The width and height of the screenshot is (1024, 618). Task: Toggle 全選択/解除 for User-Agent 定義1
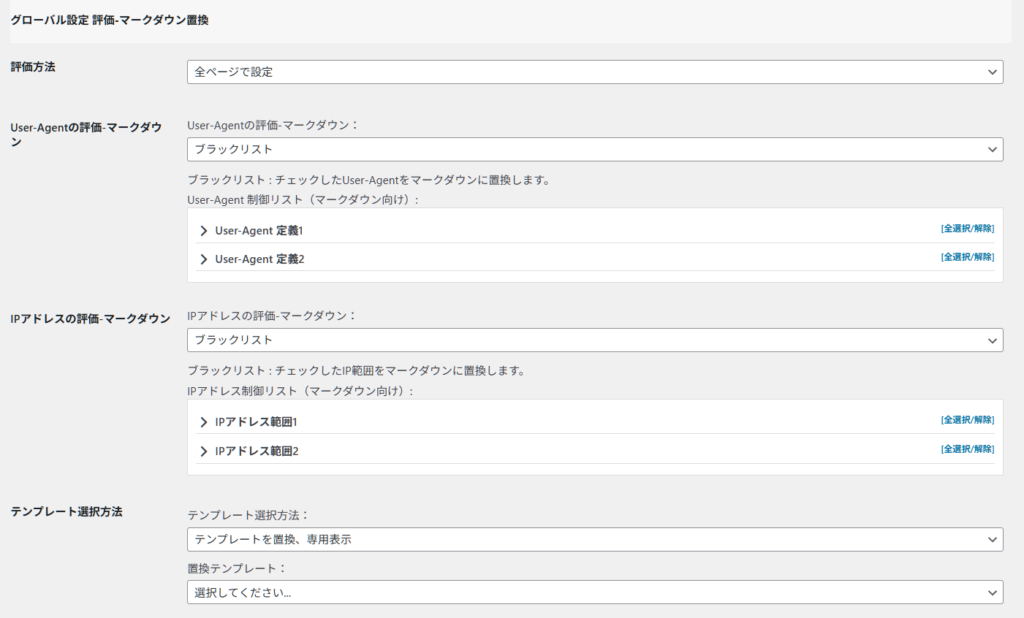(967, 229)
